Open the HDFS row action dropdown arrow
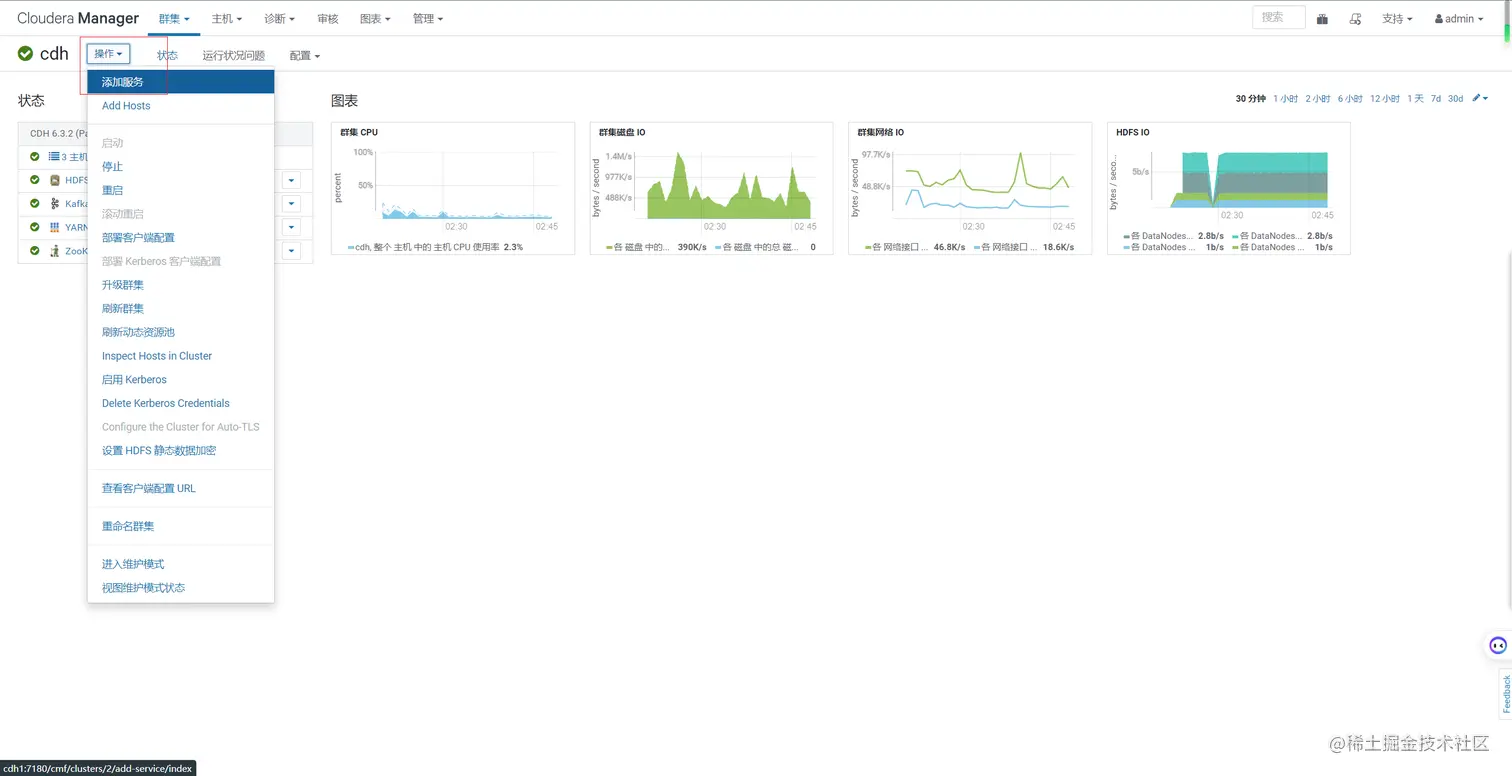This screenshot has height=776, width=1512. pos(291,180)
